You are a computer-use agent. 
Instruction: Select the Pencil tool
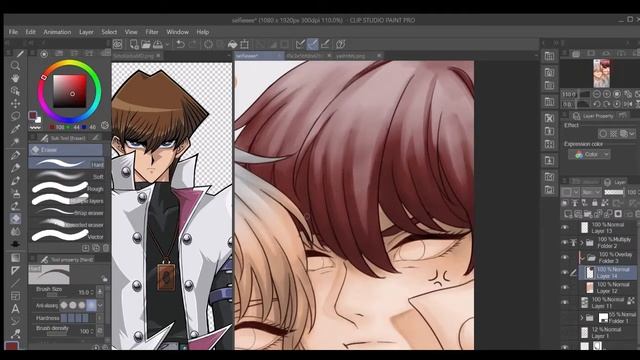click(x=15, y=168)
